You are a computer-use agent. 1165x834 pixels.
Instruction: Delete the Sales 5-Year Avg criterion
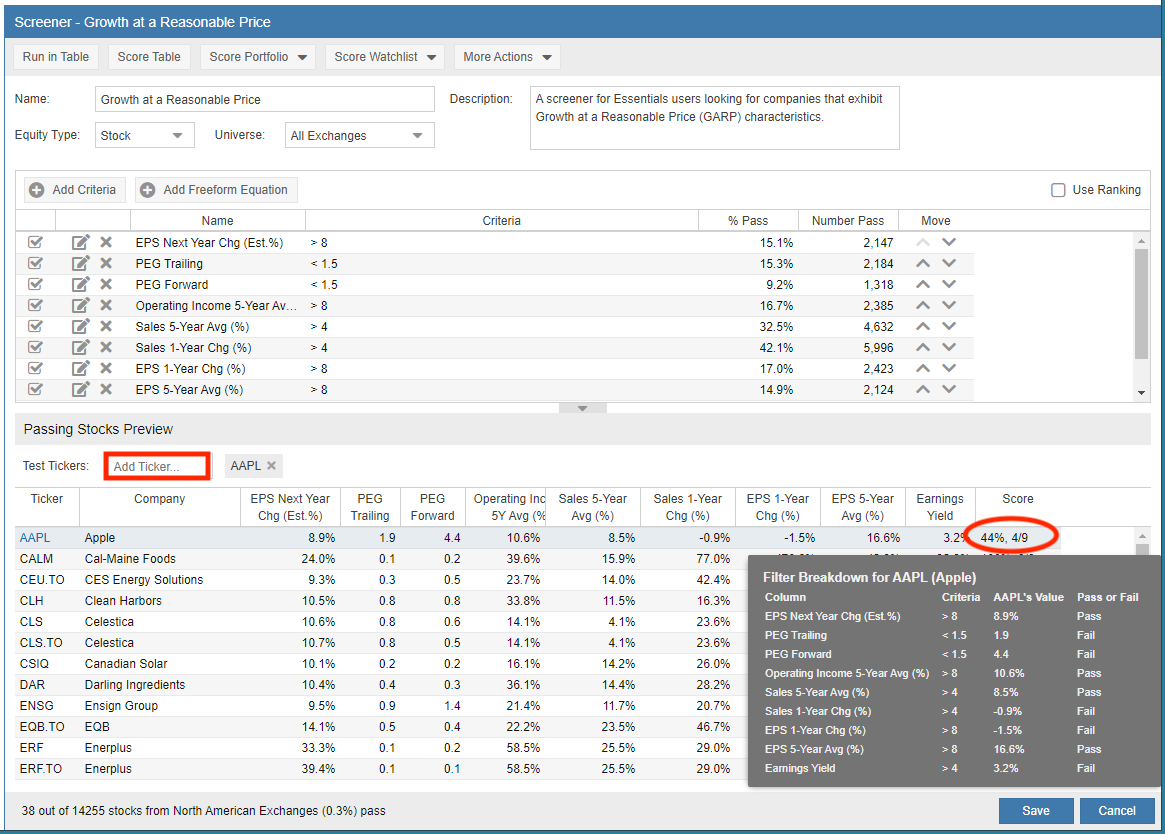pyautogui.click(x=106, y=326)
